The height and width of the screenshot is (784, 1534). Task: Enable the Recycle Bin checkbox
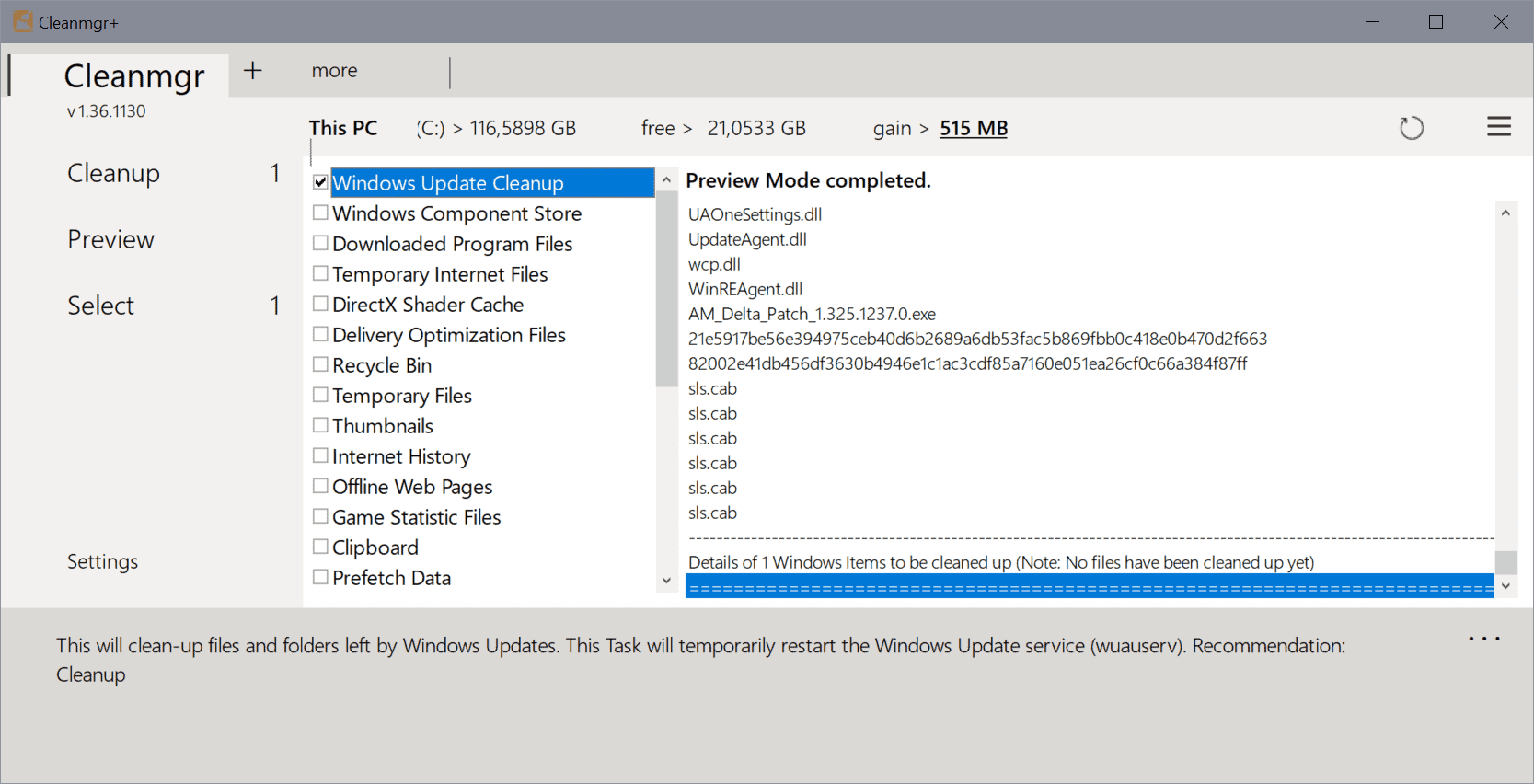320,364
